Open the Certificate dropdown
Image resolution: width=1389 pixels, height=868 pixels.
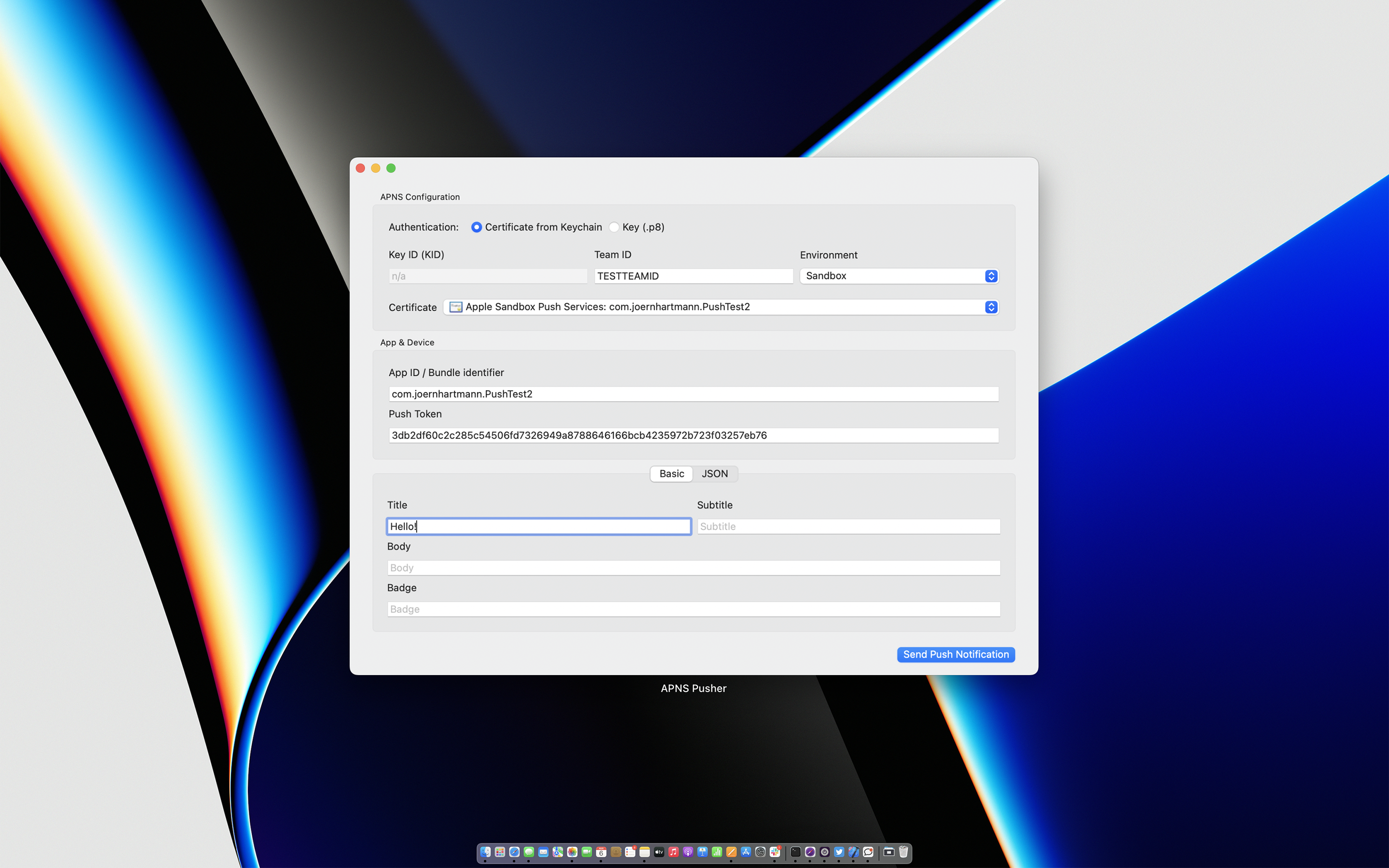721,307
